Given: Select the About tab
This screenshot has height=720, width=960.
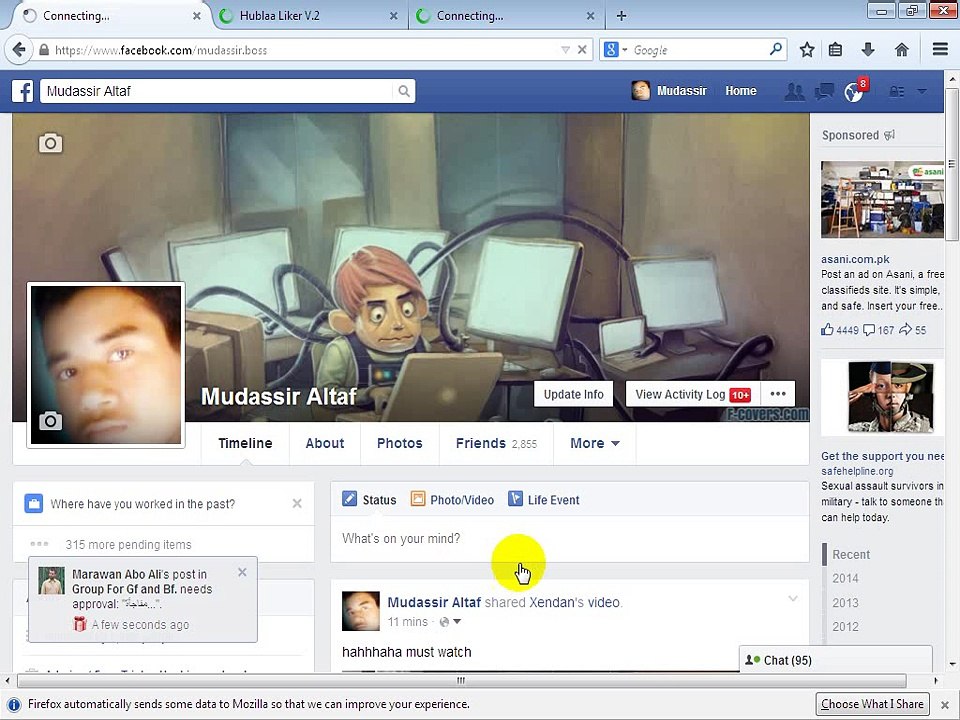Looking at the screenshot, I should [324, 443].
